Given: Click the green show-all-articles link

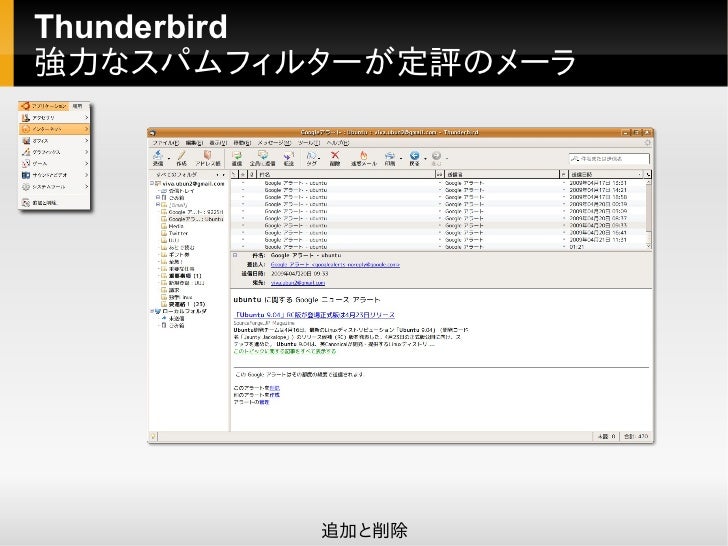Looking at the screenshot, I should (x=285, y=352).
